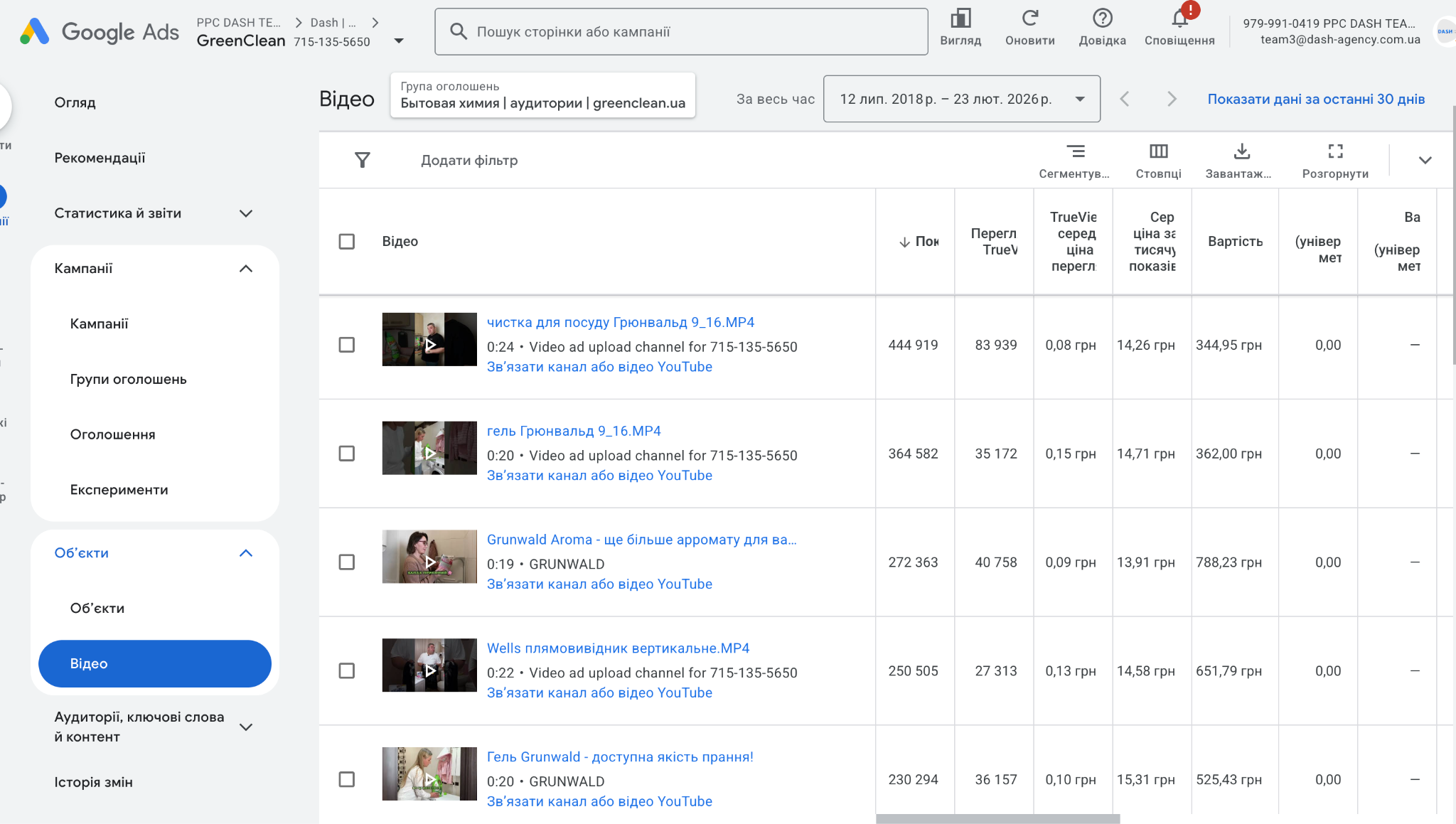1456x824 pixels.
Task: Click the Оновити refresh icon
Action: (1029, 18)
